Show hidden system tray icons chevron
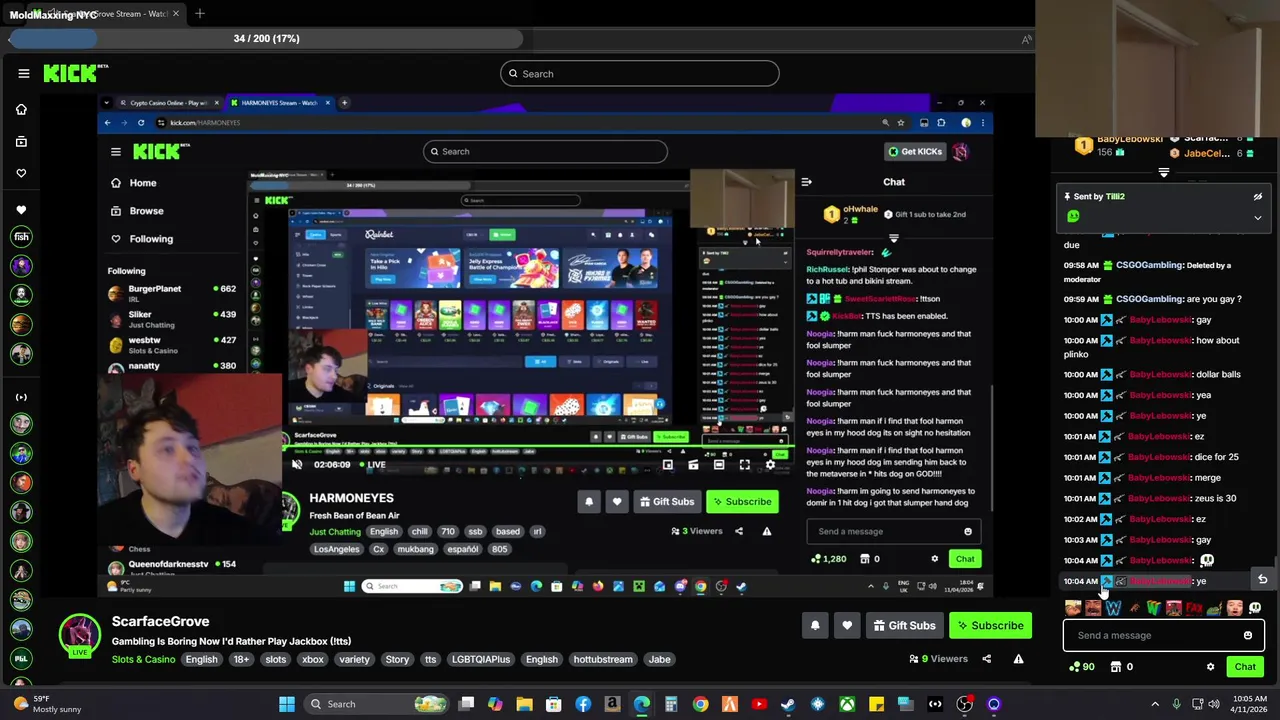The height and width of the screenshot is (720, 1280). 1155,704
